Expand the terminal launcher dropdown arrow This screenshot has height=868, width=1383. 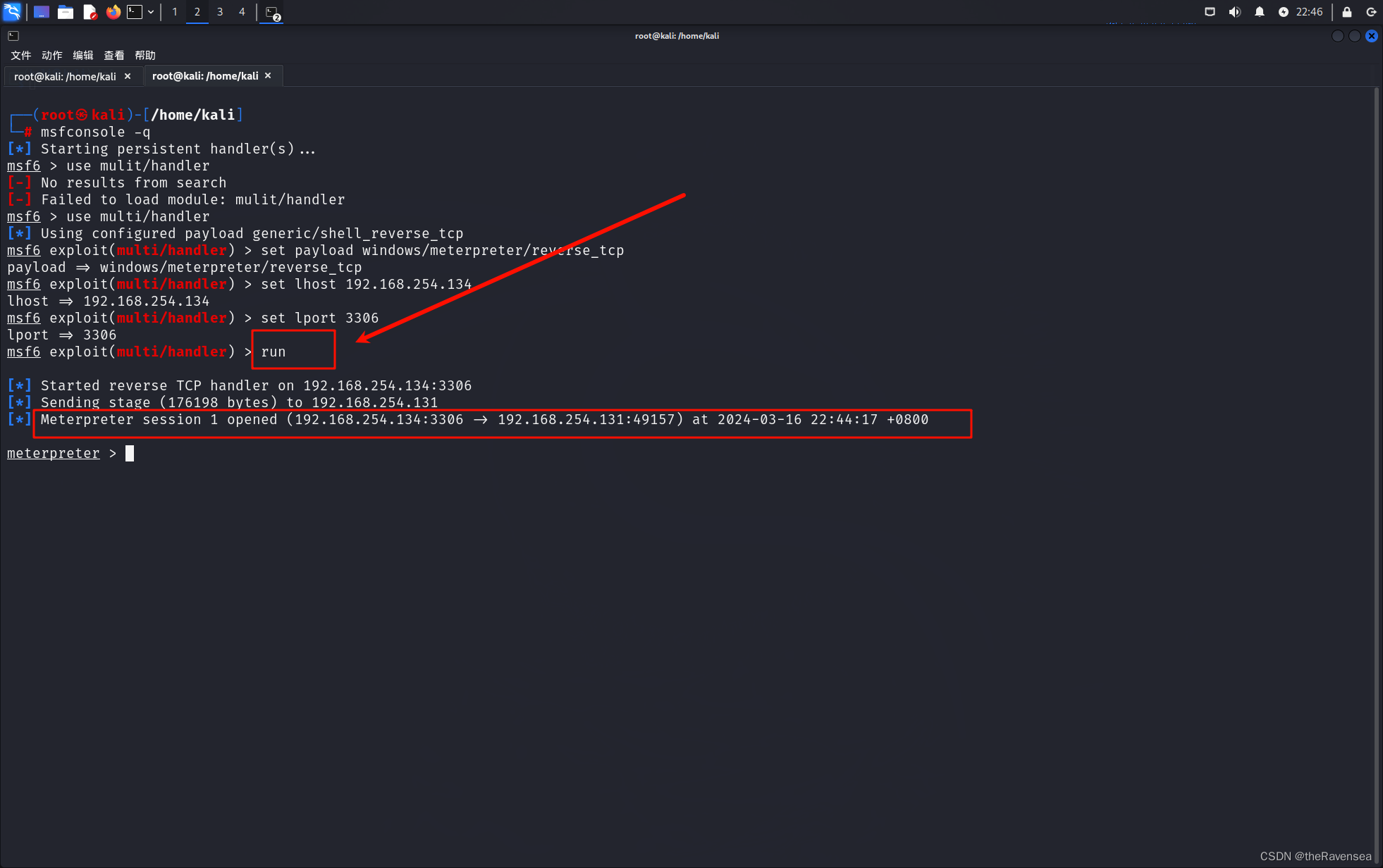pyautogui.click(x=151, y=12)
